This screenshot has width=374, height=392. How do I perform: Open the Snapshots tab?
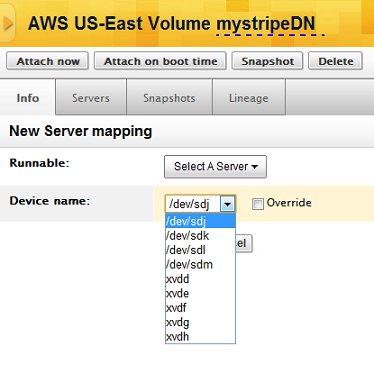[169, 98]
